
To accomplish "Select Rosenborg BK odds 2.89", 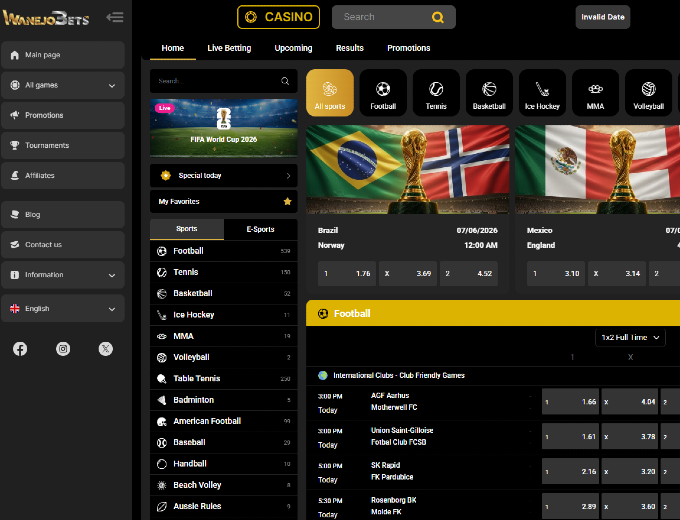I will (x=570, y=506).
